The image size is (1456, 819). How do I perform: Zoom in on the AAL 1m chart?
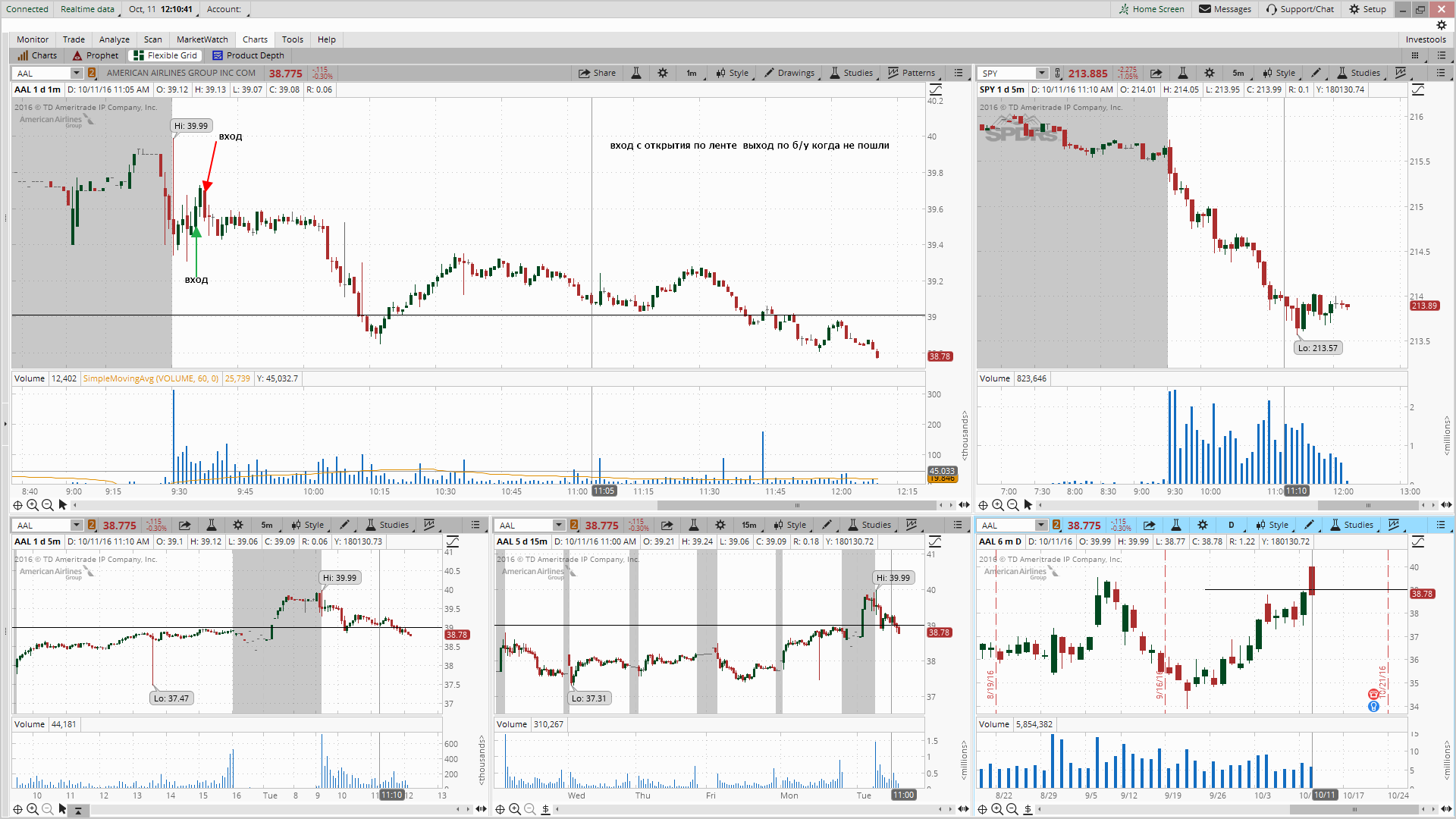[33, 505]
